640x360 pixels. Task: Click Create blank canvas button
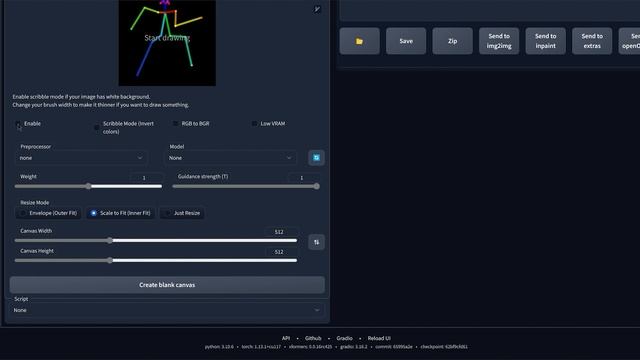(x=167, y=285)
